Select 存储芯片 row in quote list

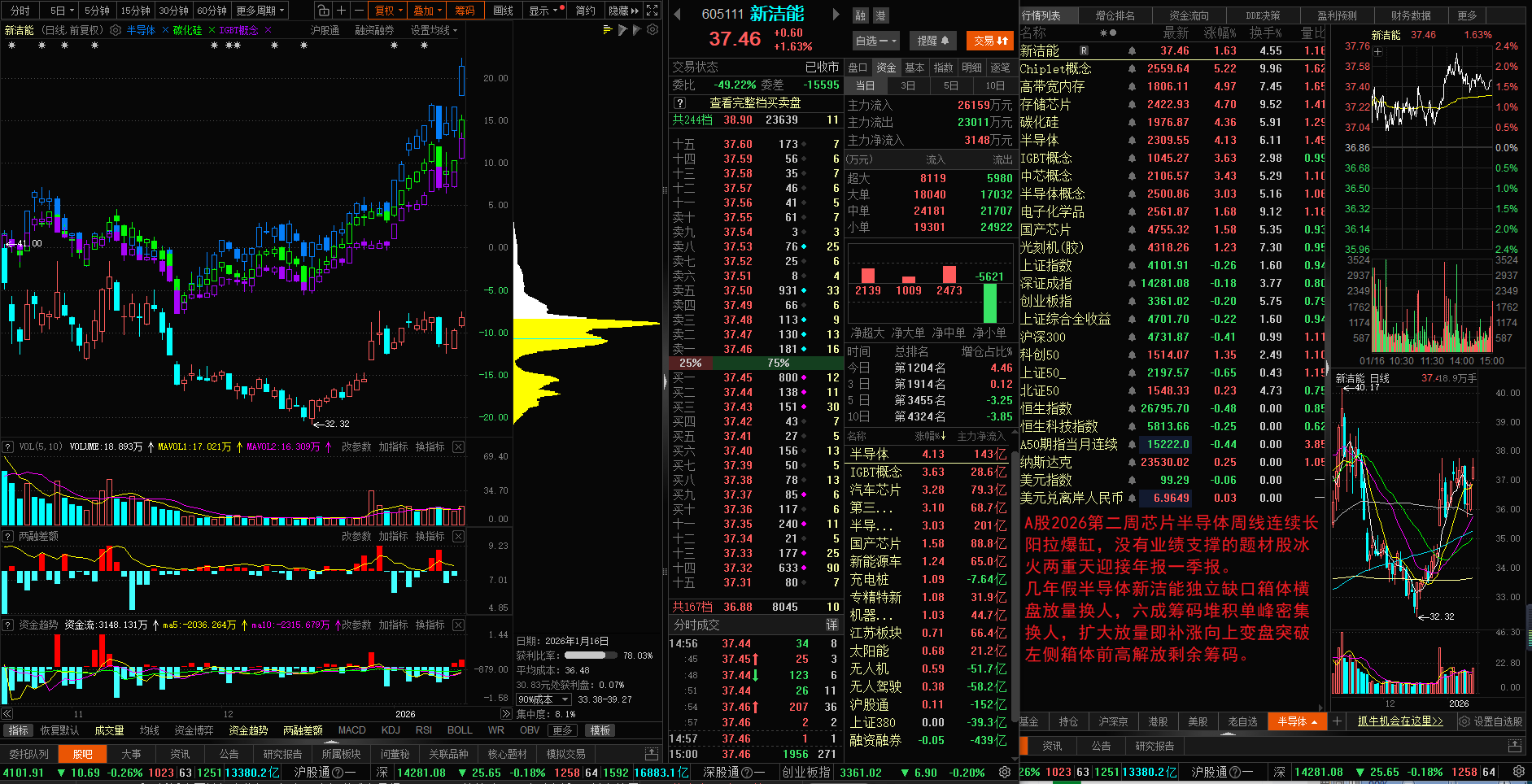[1172, 104]
